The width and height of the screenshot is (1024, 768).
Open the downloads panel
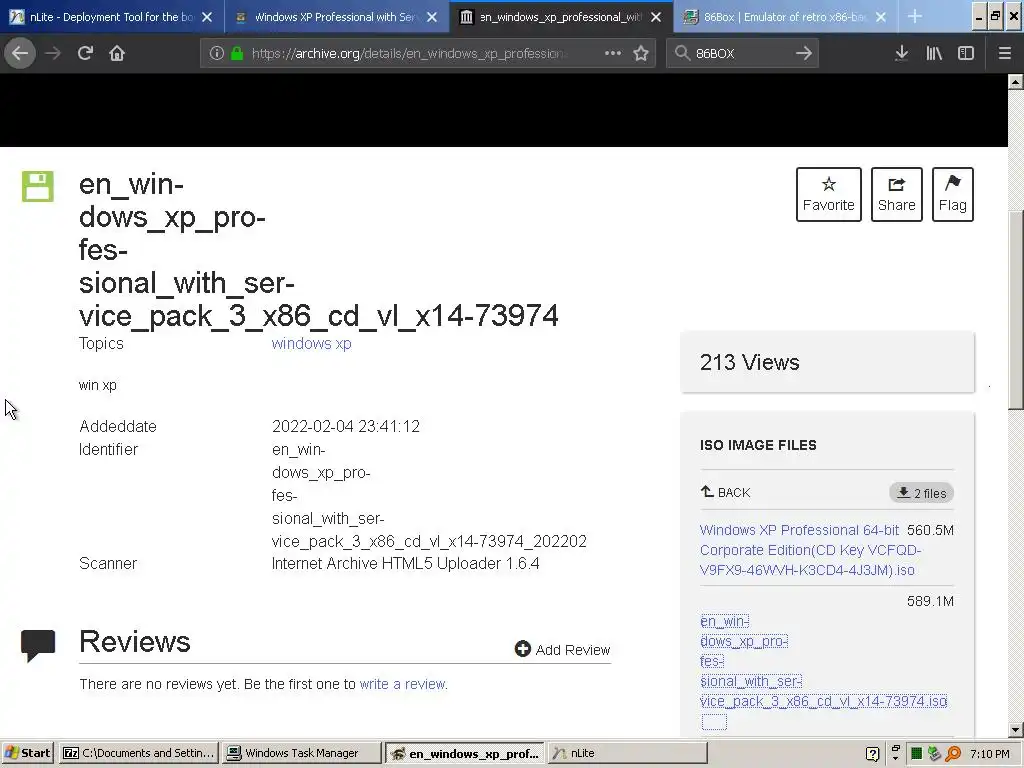coord(901,54)
